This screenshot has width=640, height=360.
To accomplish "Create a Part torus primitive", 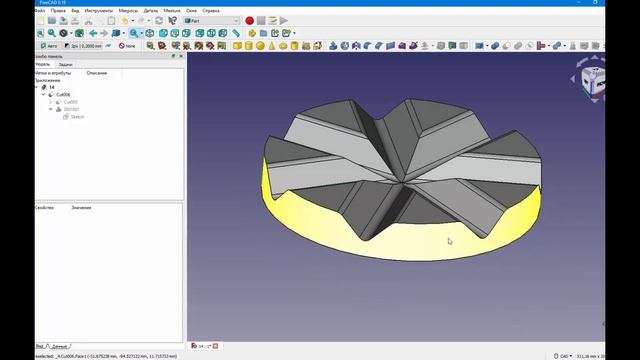I will pyautogui.click(x=283, y=46).
